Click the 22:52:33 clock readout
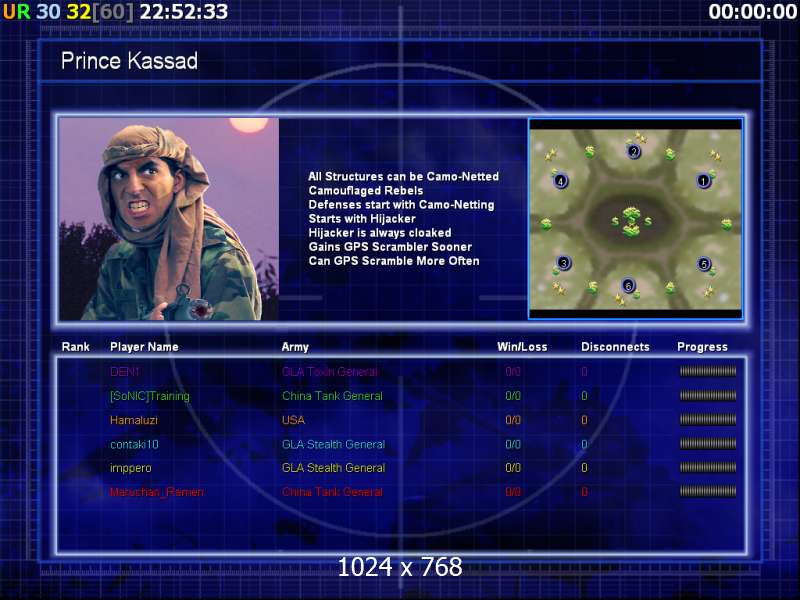This screenshot has width=800, height=600. click(184, 12)
